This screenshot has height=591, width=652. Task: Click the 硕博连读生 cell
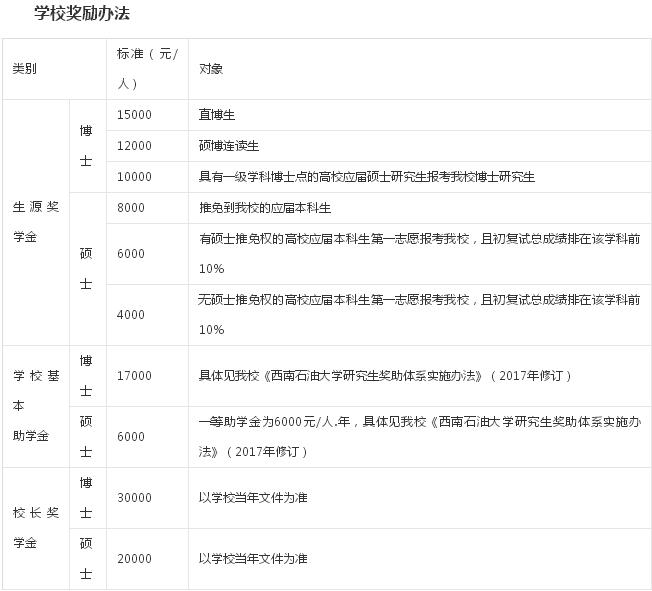(x=229, y=146)
